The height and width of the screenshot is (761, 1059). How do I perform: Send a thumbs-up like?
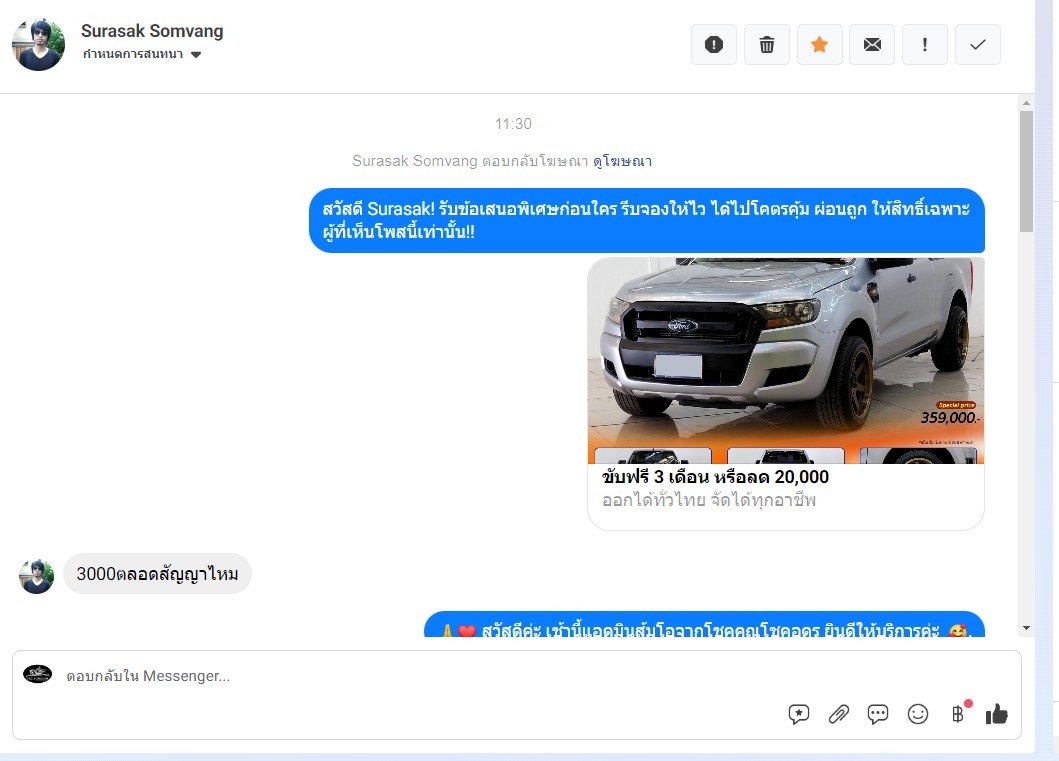coord(997,714)
